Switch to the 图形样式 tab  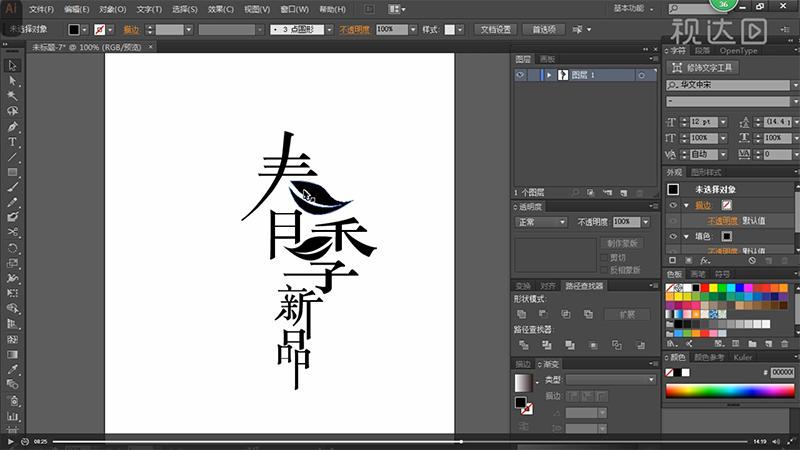(706, 172)
